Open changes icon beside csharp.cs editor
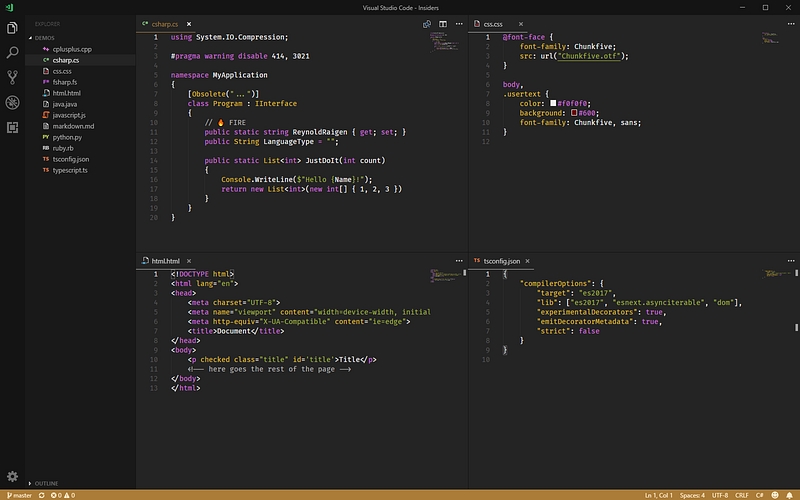The height and width of the screenshot is (500, 800). tap(427, 22)
